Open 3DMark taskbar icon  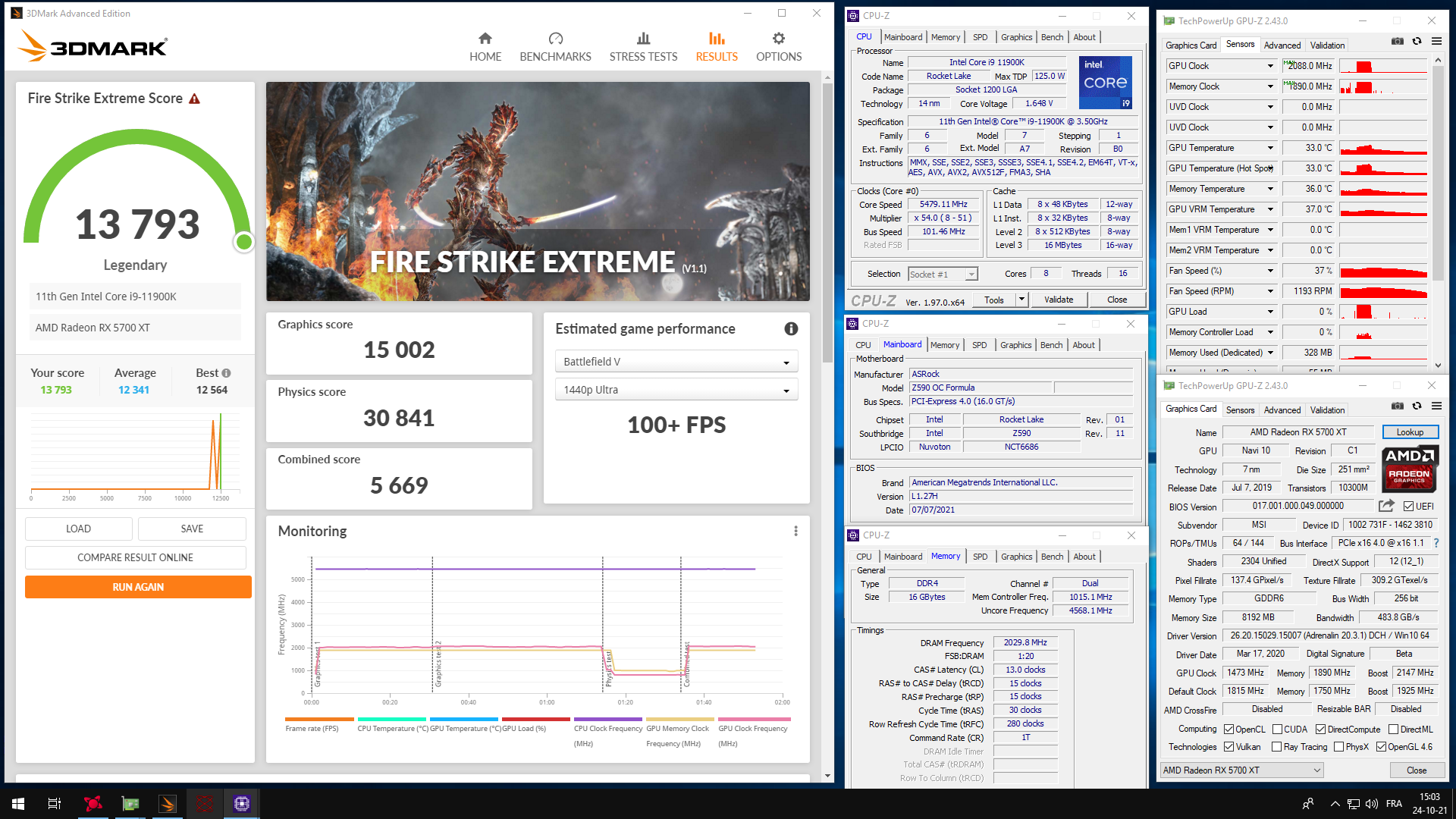(x=168, y=804)
